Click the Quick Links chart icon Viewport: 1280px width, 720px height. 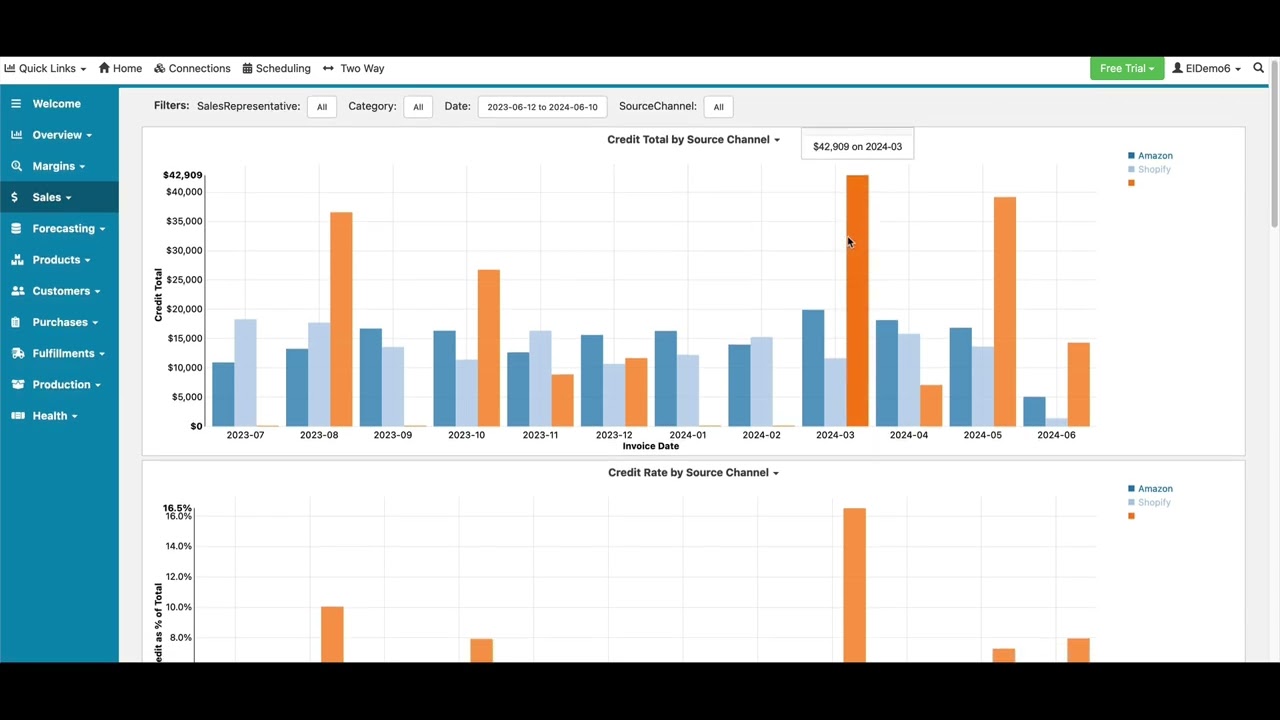[x=10, y=68]
